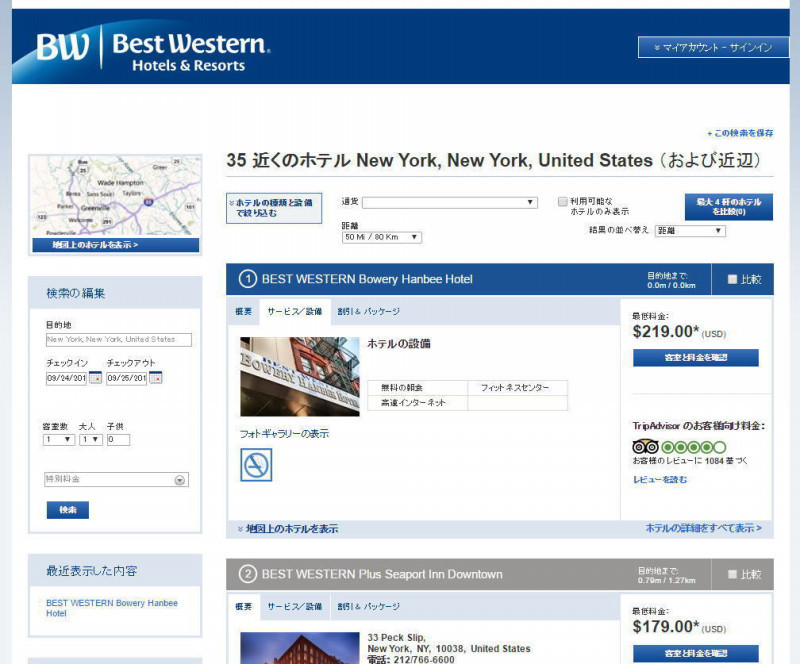Select 割引 & パッケージ tab for Seaport Inn
The width and height of the screenshot is (800, 664).
click(368, 606)
